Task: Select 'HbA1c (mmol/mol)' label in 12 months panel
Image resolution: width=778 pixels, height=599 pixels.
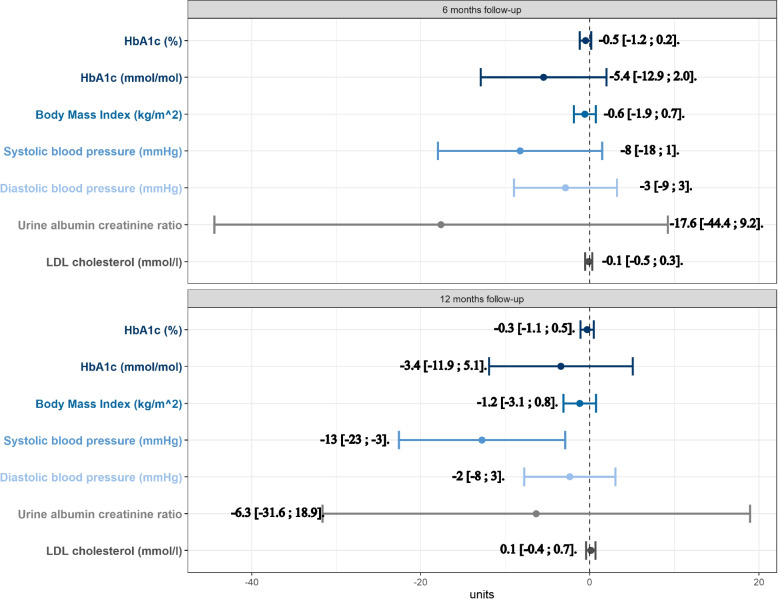Action: click(131, 367)
